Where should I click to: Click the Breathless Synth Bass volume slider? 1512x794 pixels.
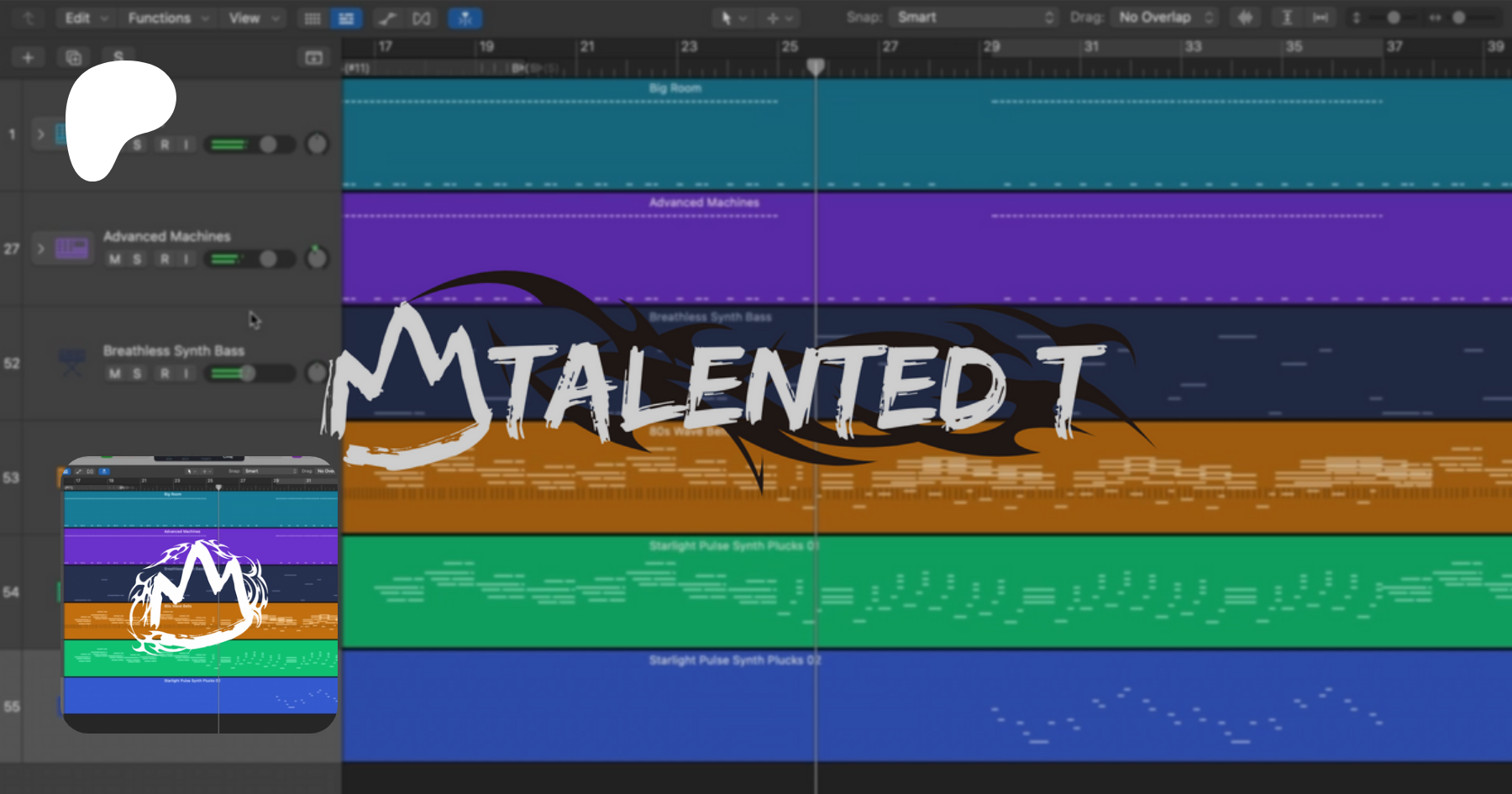(249, 373)
